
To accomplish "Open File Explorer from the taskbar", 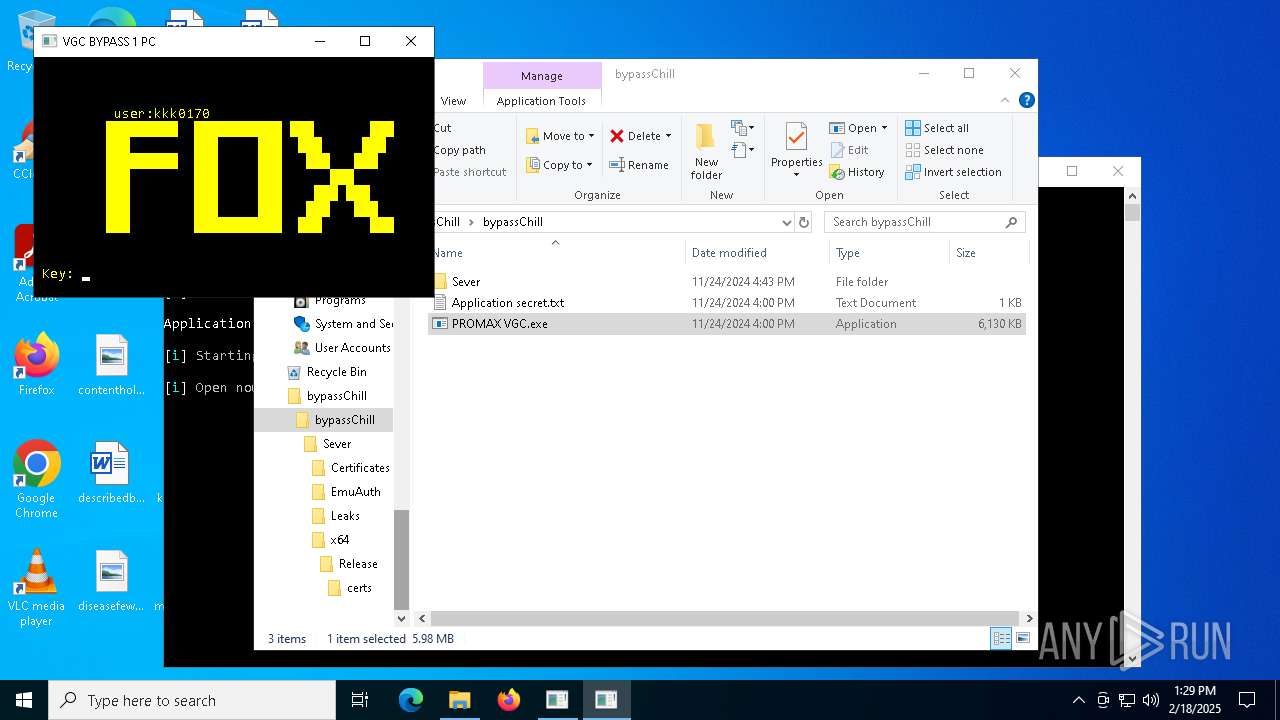I will [459, 700].
